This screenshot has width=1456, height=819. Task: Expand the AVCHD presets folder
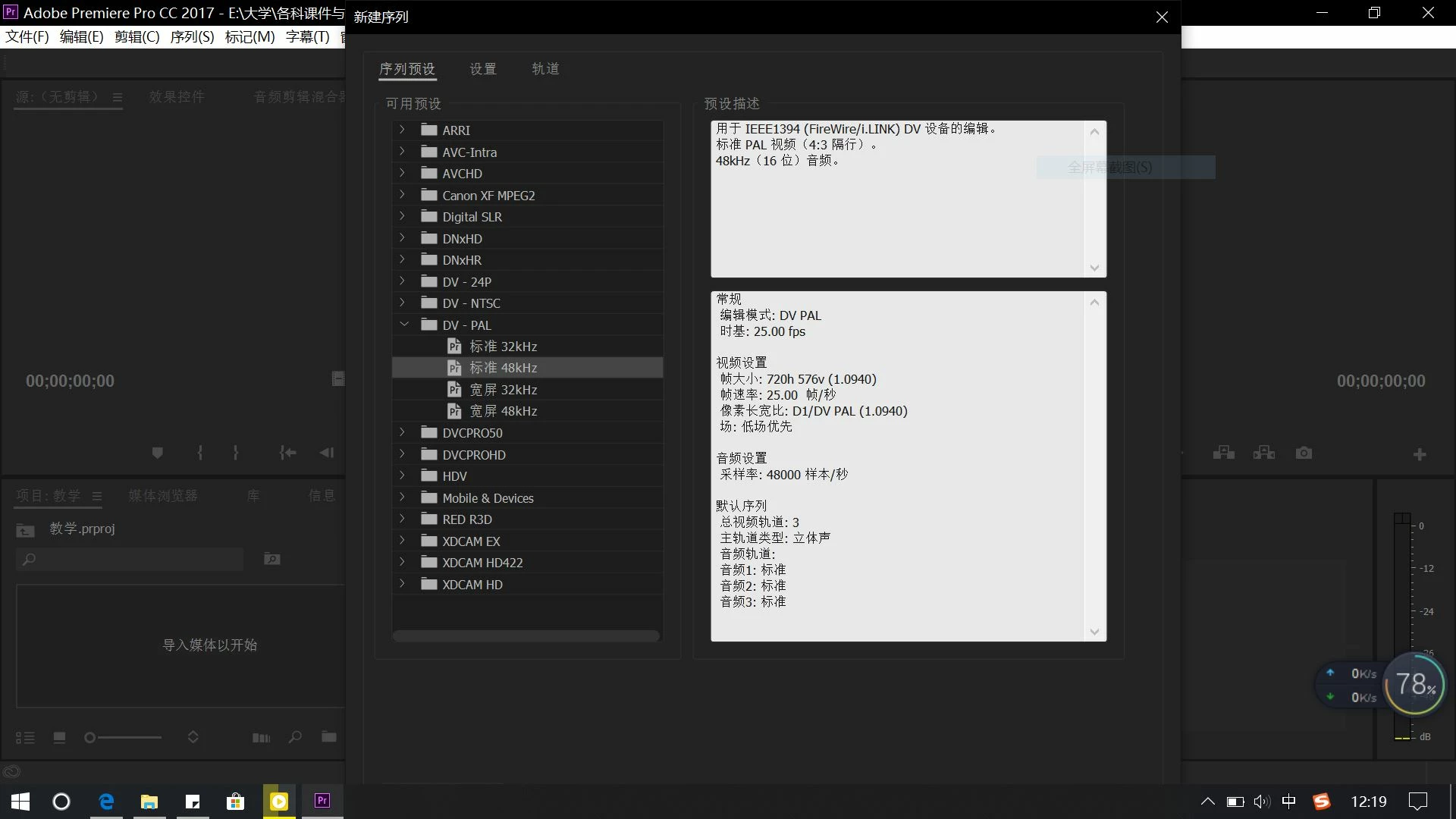403,173
